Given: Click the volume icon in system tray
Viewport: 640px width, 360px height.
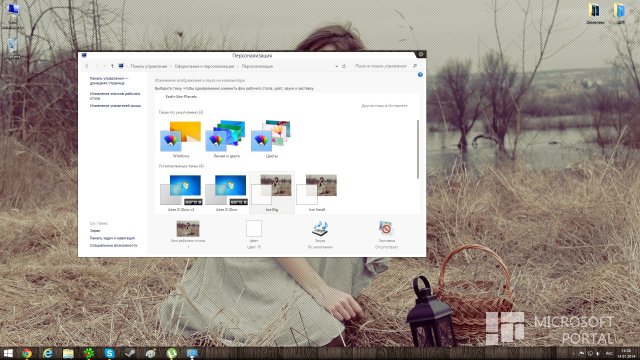Looking at the screenshot, I should point(598,353).
